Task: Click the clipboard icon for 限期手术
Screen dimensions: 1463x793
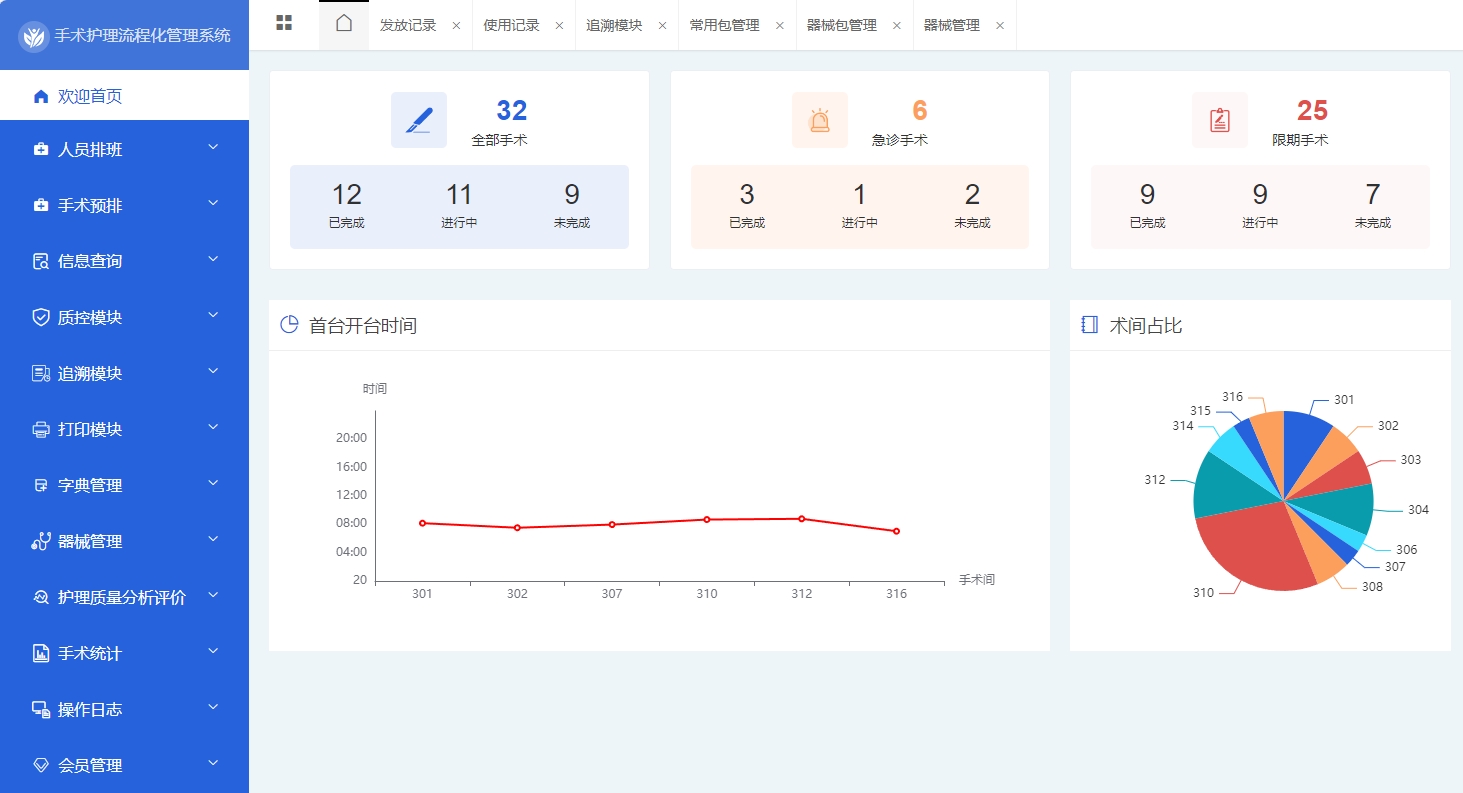Action: pyautogui.click(x=1220, y=120)
